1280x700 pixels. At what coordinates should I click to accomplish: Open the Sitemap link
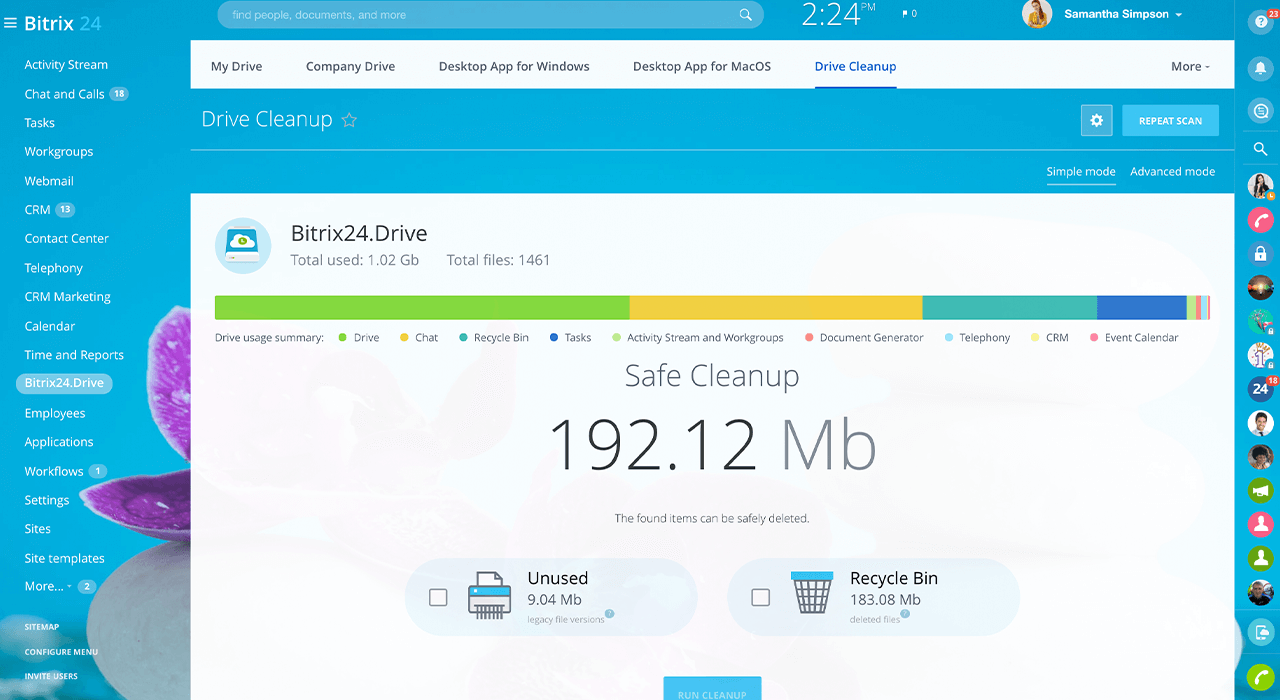pos(42,627)
